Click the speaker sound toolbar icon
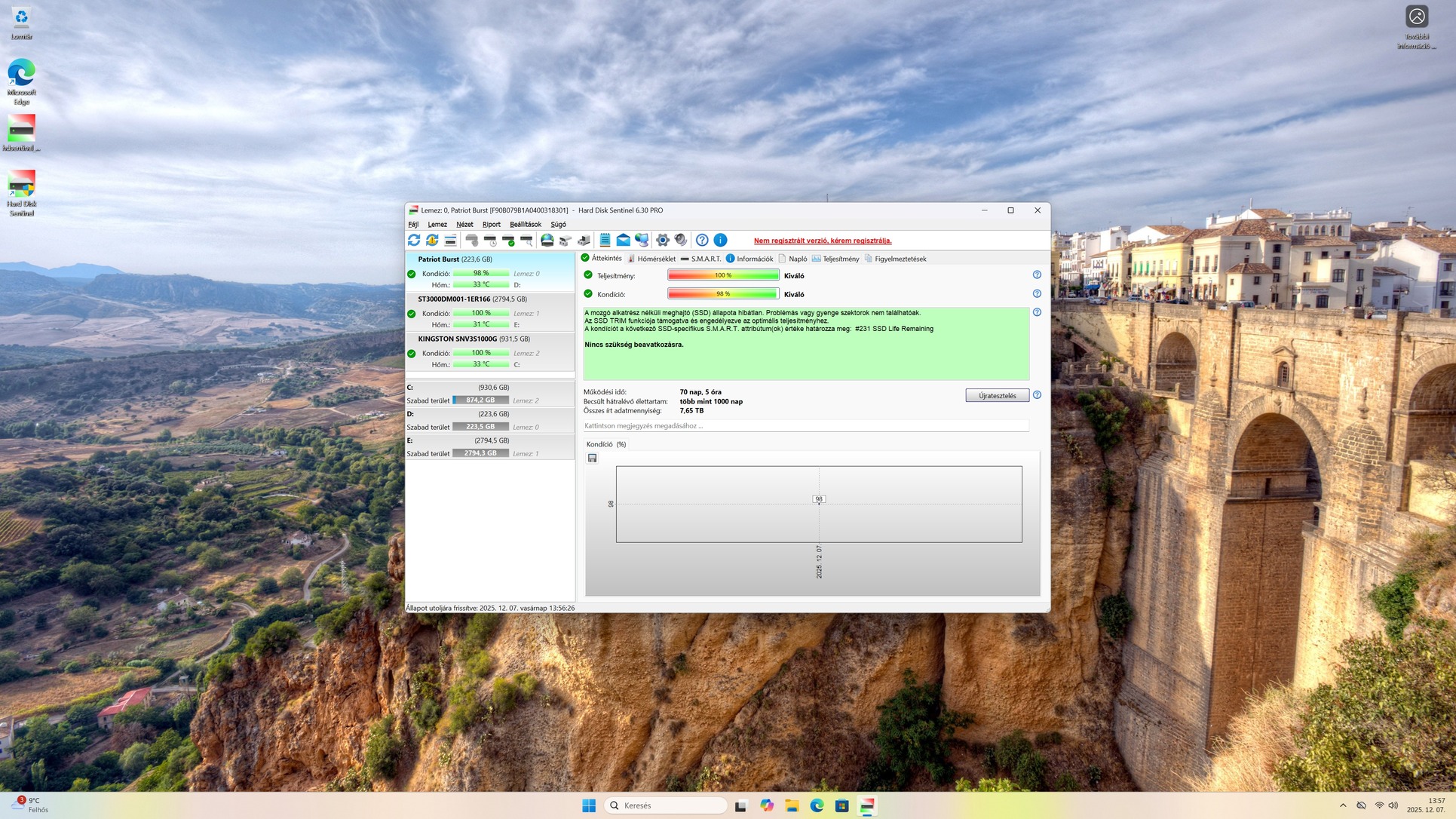Screen dimensions: 1456x819 tap(681, 240)
